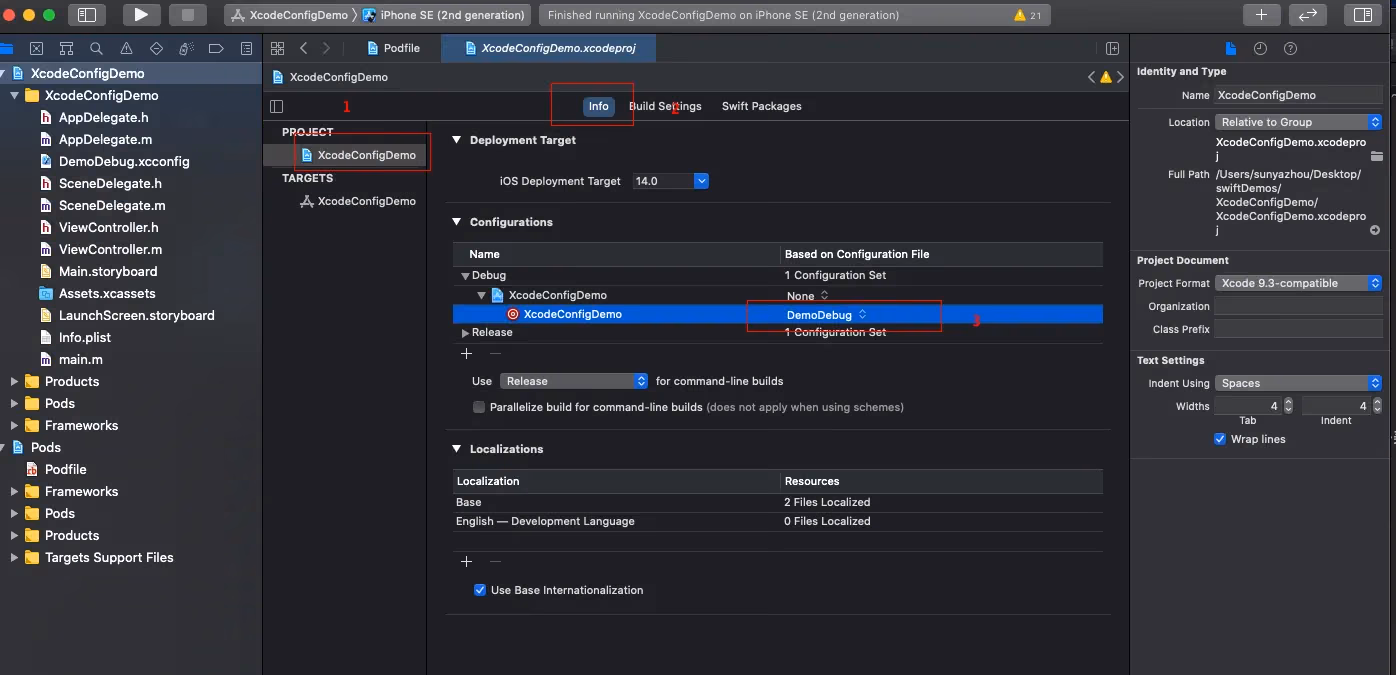Screen dimensions: 1396x675
Task: Open the iOS Deployment Target dropdown
Action: (x=701, y=181)
